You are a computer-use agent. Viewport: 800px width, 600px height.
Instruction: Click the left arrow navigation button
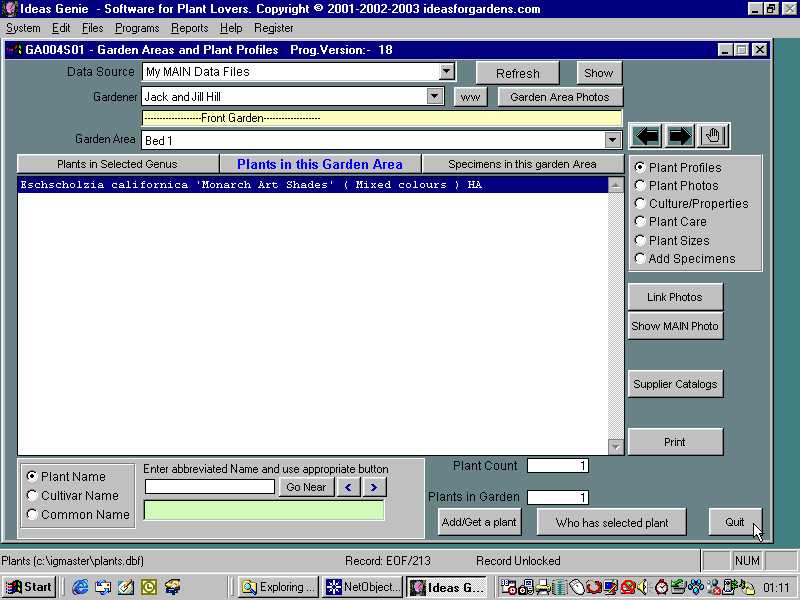(x=647, y=136)
